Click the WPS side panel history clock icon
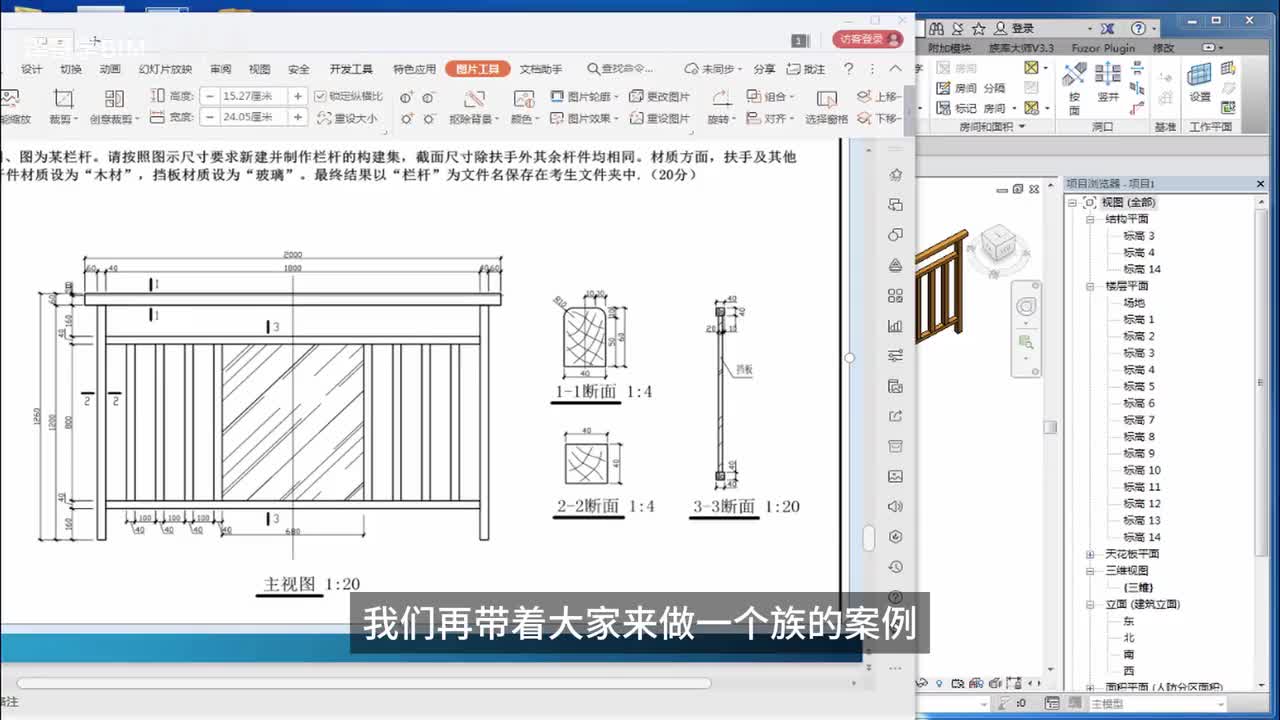Viewport: 1280px width, 720px height. [x=895, y=566]
